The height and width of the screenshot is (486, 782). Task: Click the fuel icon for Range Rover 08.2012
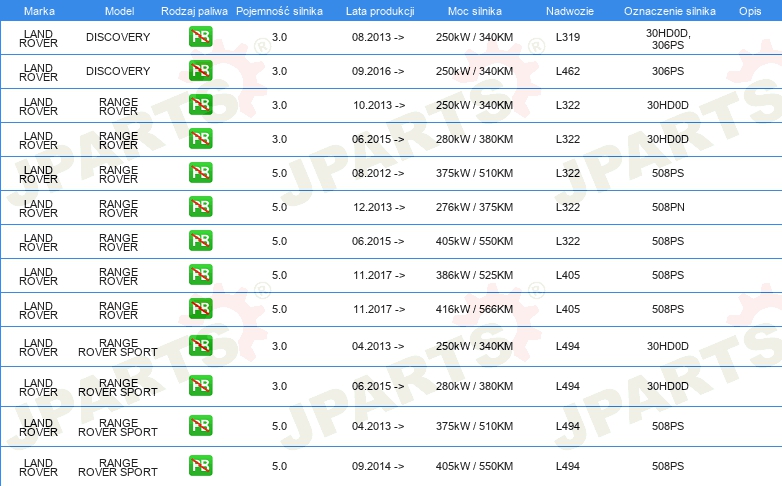[200, 173]
